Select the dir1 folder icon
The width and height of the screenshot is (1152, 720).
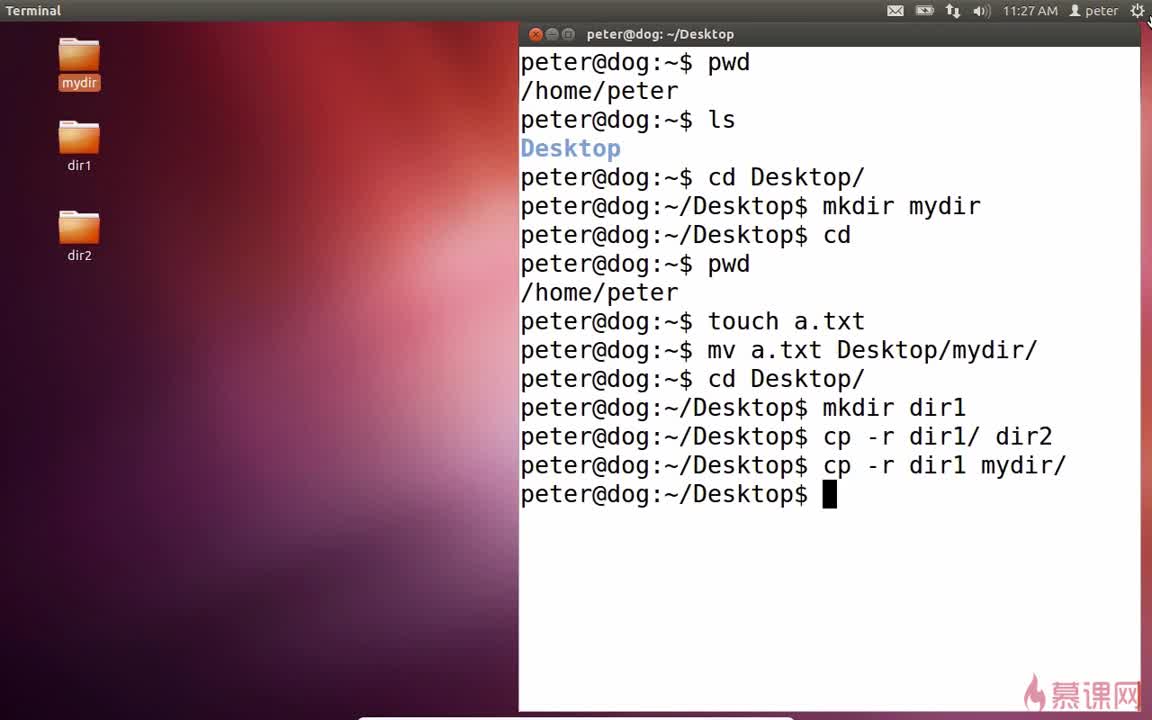click(x=79, y=137)
